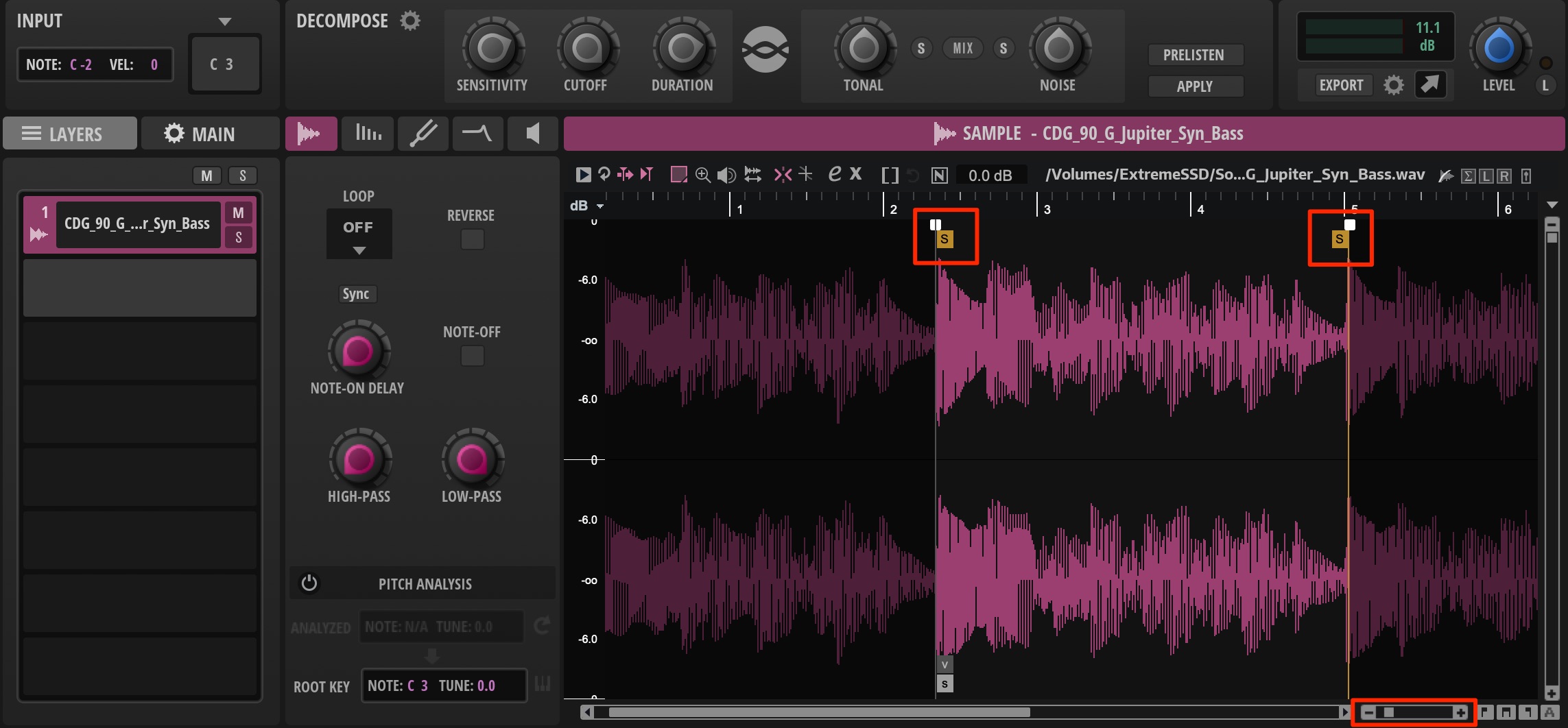This screenshot has width=1568, height=728.
Task: Open the dB scale dropdown
Action: pyautogui.click(x=600, y=206)
